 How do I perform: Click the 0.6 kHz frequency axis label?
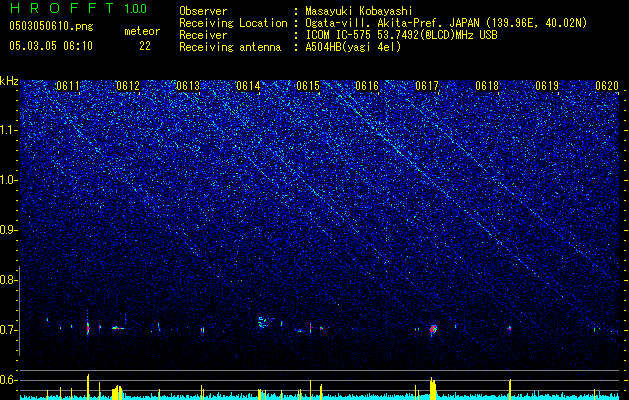[x=9, y=380]
